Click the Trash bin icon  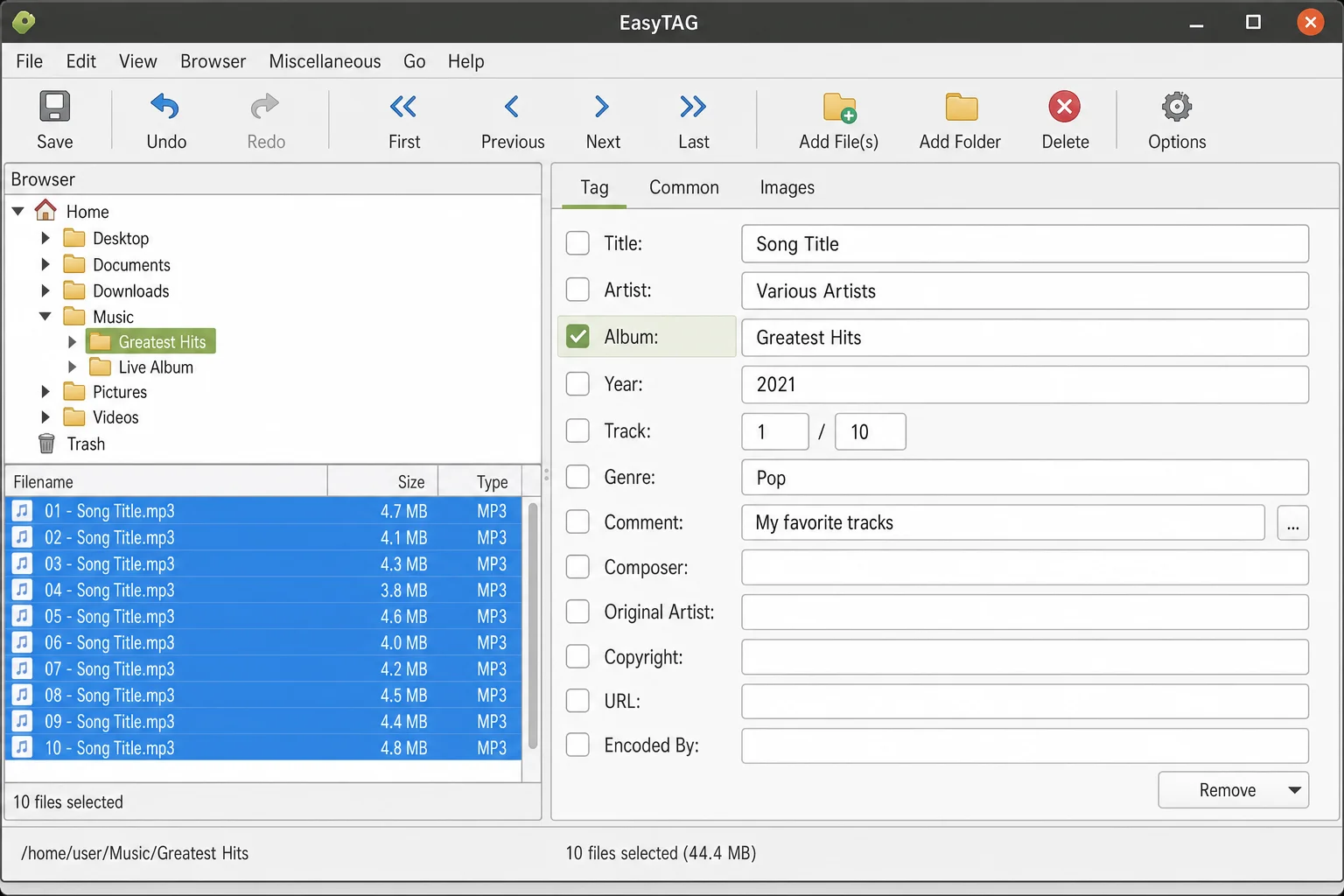click(46, 444)
